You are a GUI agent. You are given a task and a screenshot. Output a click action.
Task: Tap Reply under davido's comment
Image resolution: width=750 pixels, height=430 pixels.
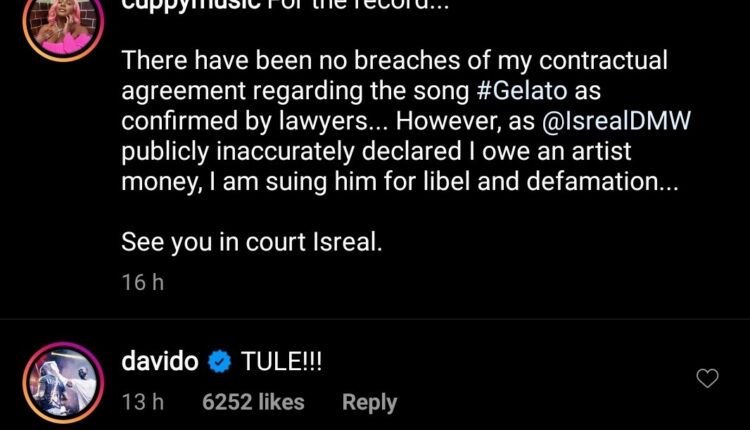point(369,402)
